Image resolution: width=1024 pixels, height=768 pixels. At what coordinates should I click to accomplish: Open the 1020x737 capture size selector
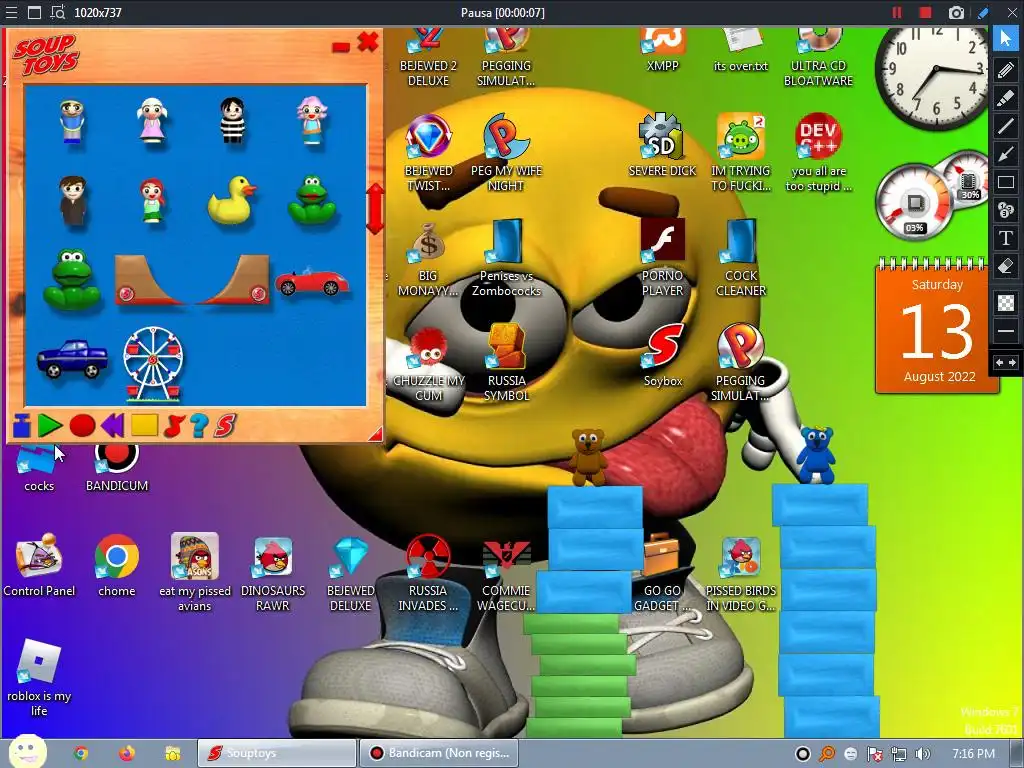pos(98,12)
